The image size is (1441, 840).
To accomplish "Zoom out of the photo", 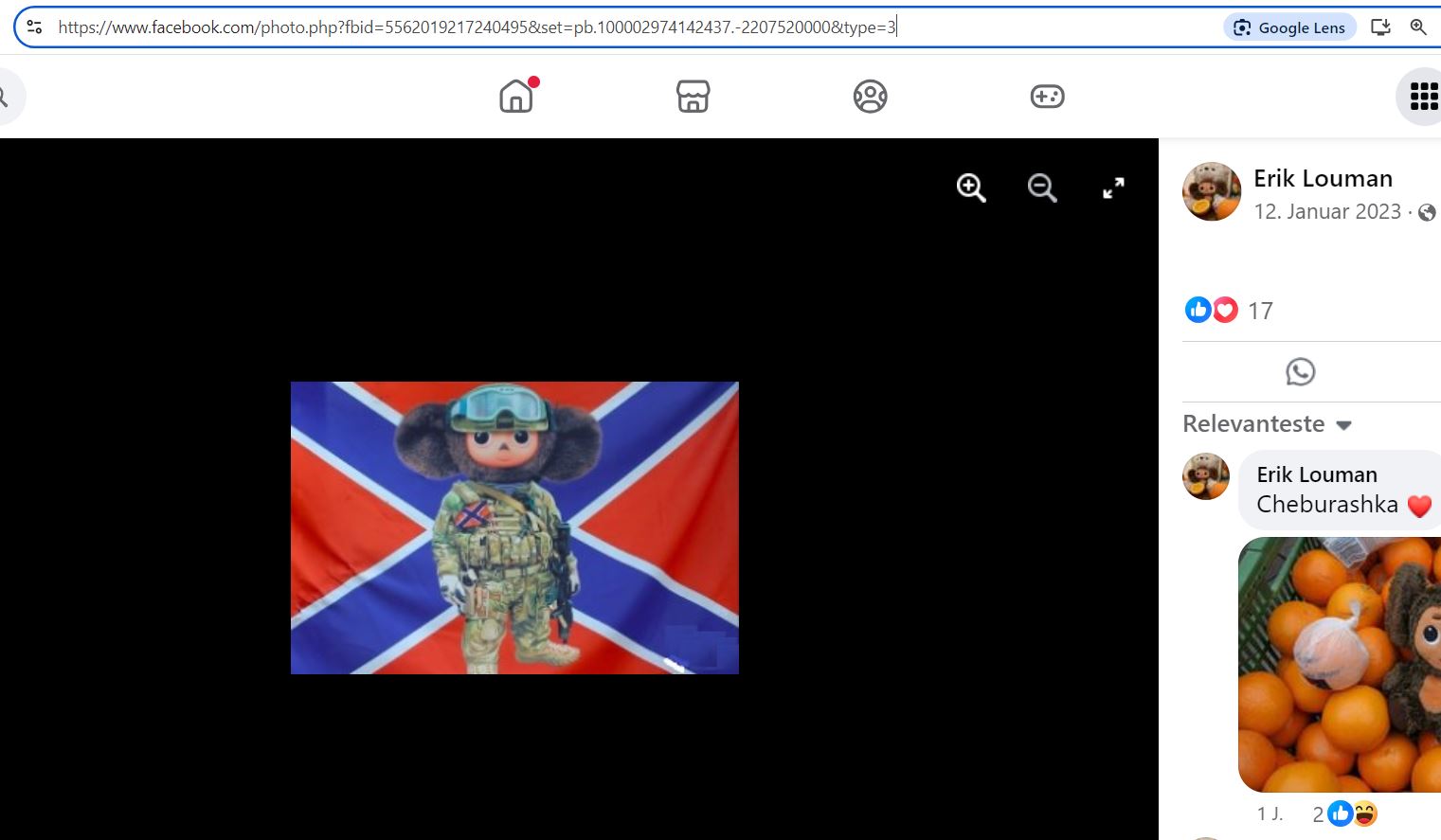I will 1042,188.
